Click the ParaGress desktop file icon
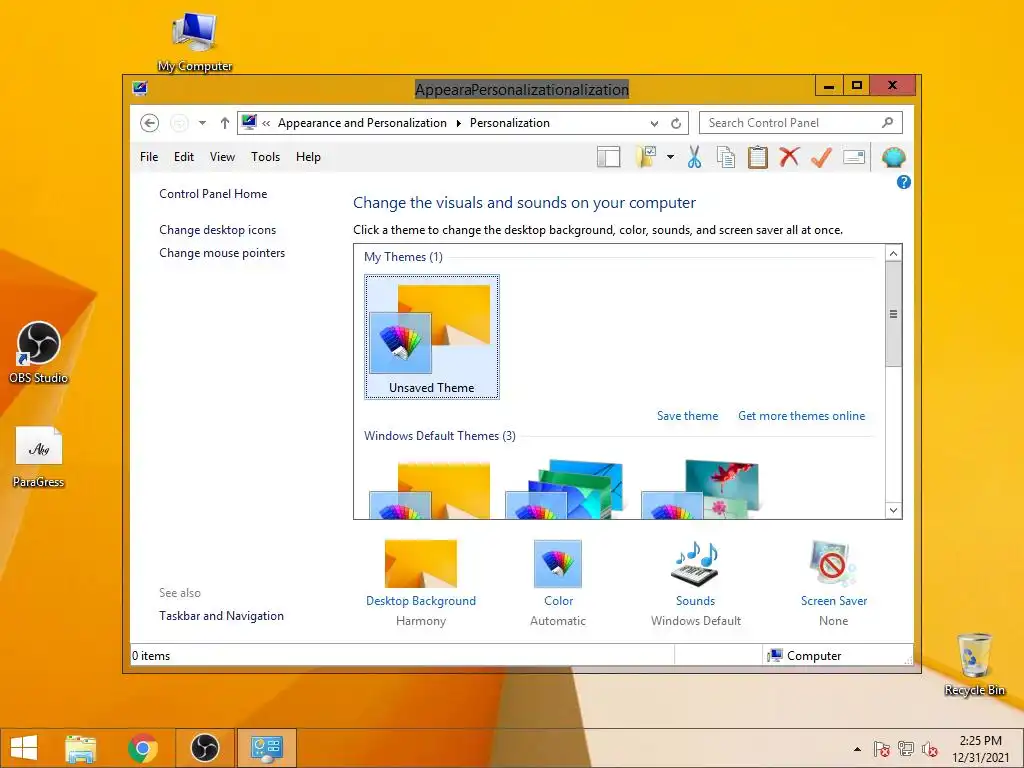The width and height of the screenshot is (1024, 768). pyautogui.click(x=39, y=456)
